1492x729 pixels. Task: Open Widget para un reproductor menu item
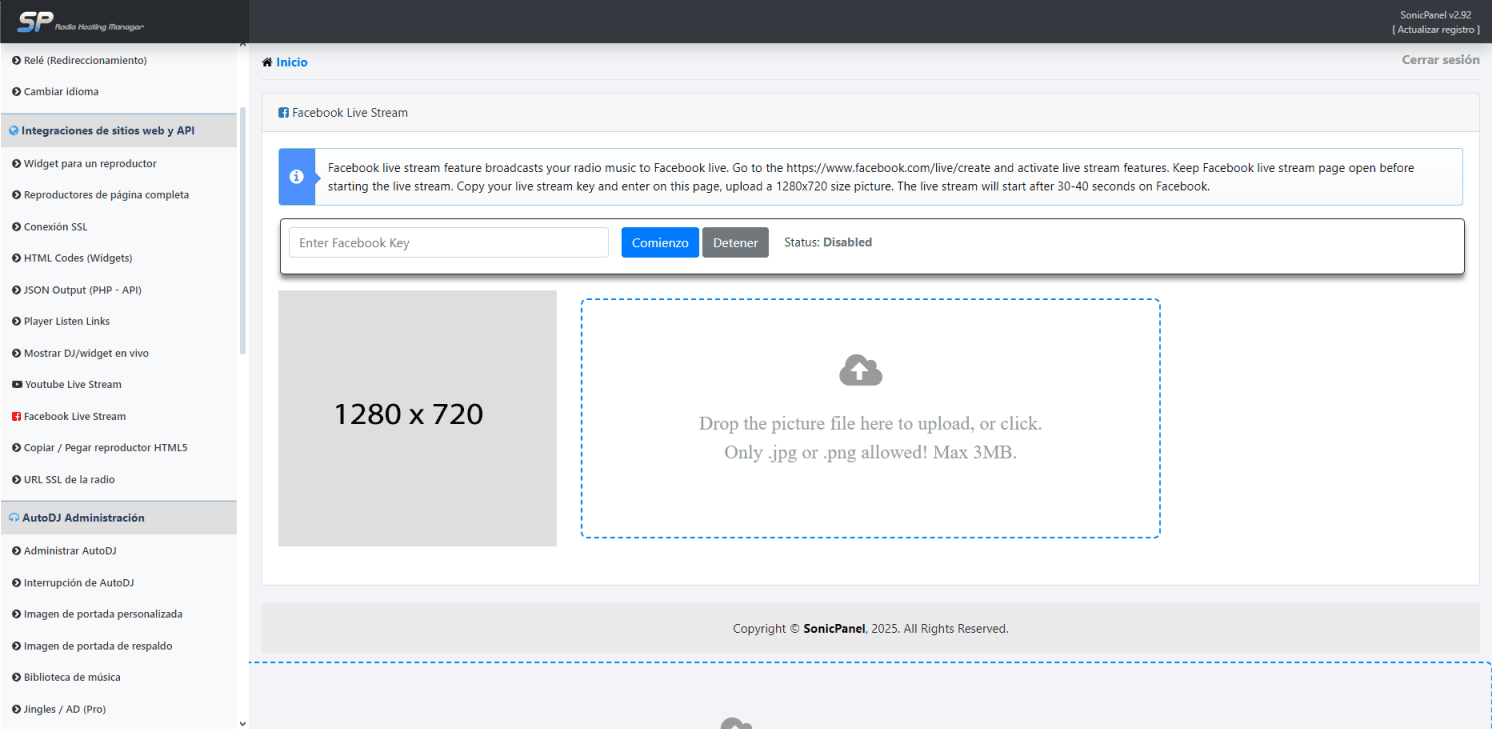pyautogui.click(x=90, y=164)
